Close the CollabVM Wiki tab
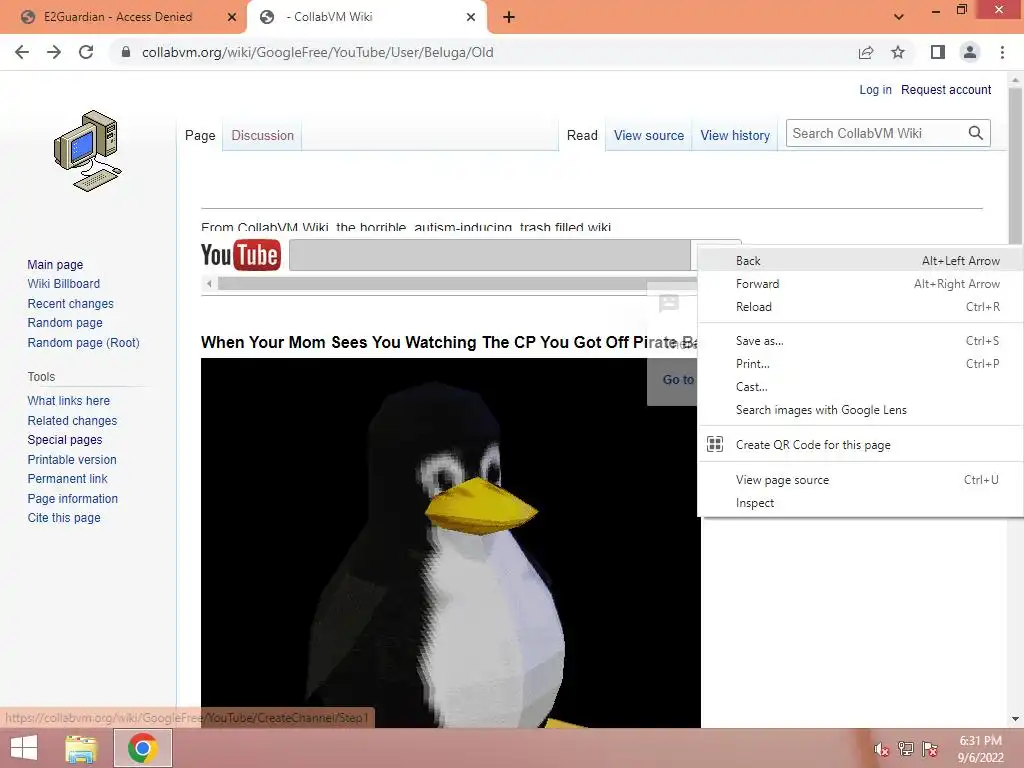 click(471, 17)
